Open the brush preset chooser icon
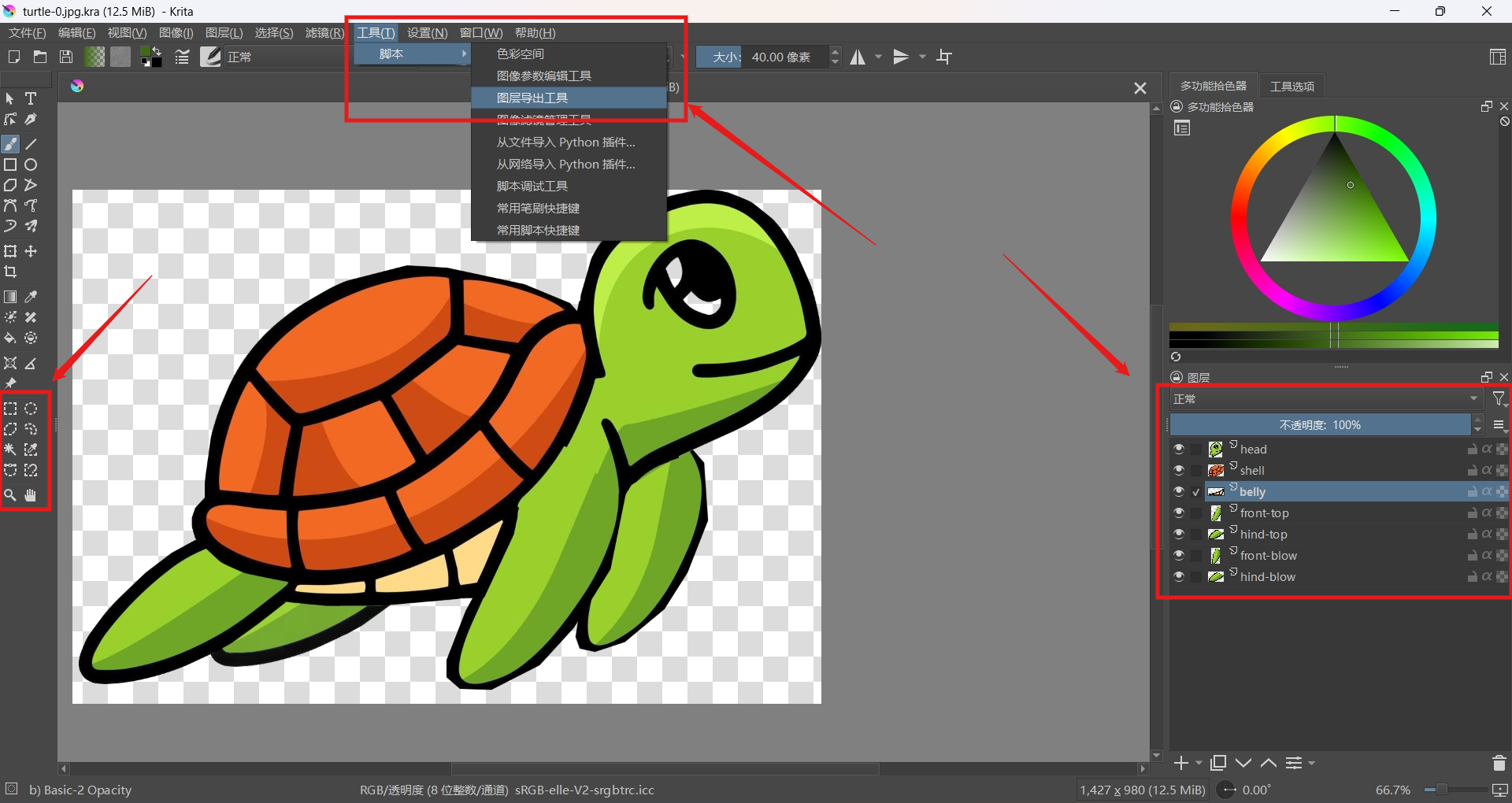The width and height of the screenshot is (1512, 803). [x=210, y=57]
